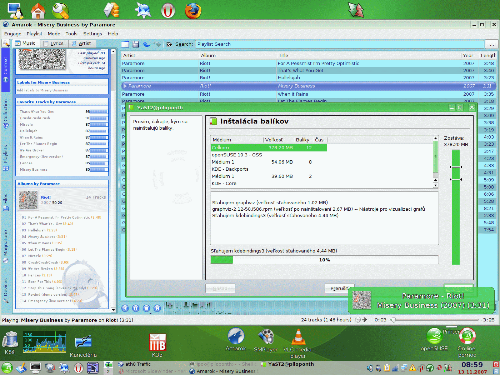Open the Help menu in Amarok
Viewport: 500px width, 375px height.
coord(113,34)
